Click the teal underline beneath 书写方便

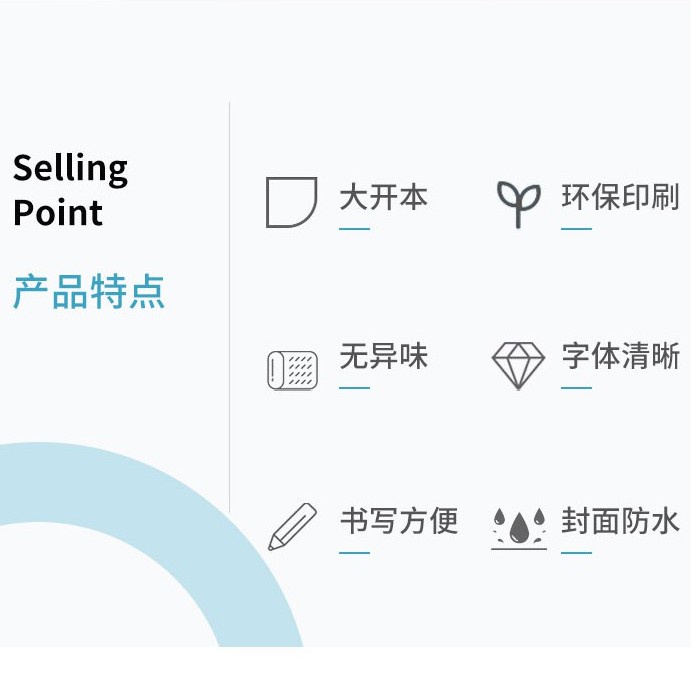coord(354,552)
